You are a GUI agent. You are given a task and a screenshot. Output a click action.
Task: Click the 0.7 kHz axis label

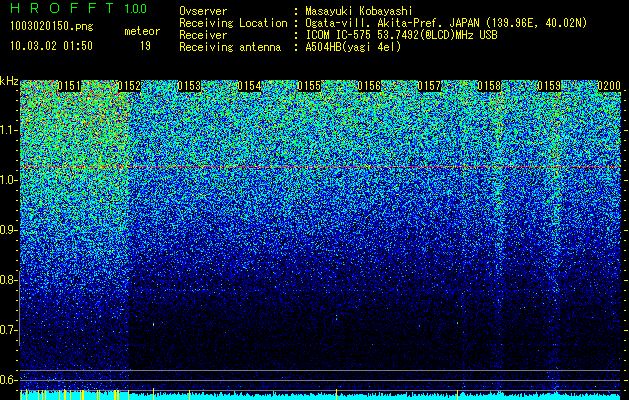(9, 330)
